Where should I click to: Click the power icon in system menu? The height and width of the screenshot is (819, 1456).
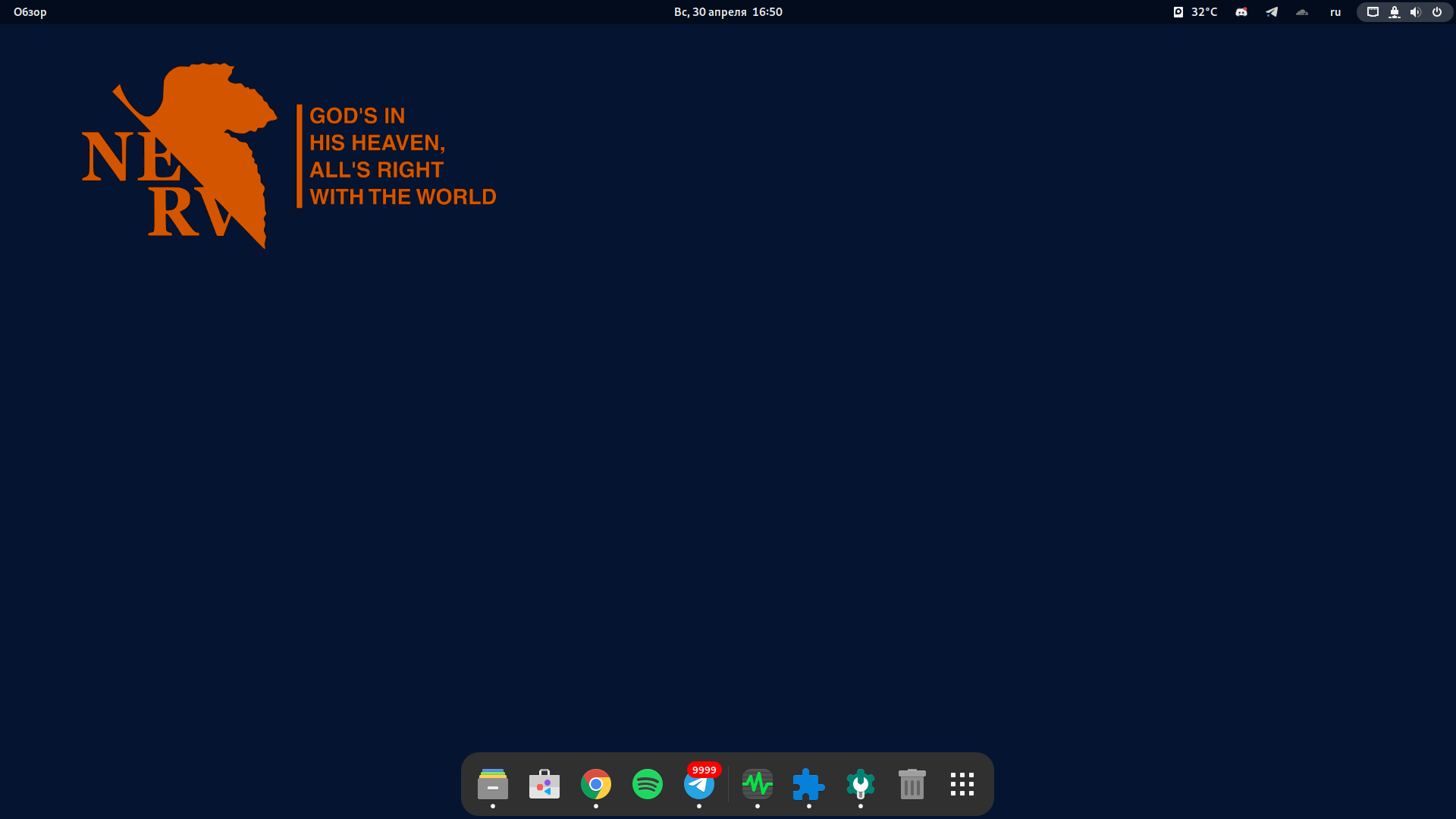pos(1437,12)
